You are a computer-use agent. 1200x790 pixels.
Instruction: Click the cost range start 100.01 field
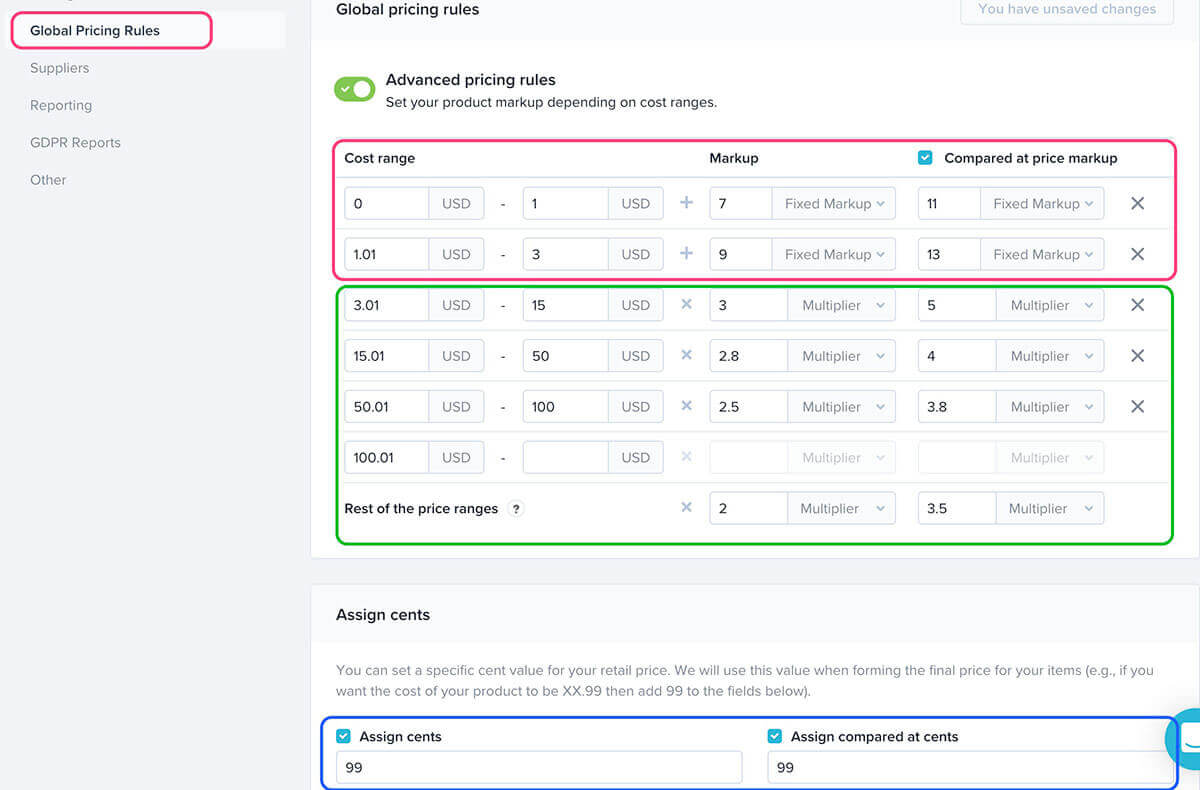[x=387, y=458]
